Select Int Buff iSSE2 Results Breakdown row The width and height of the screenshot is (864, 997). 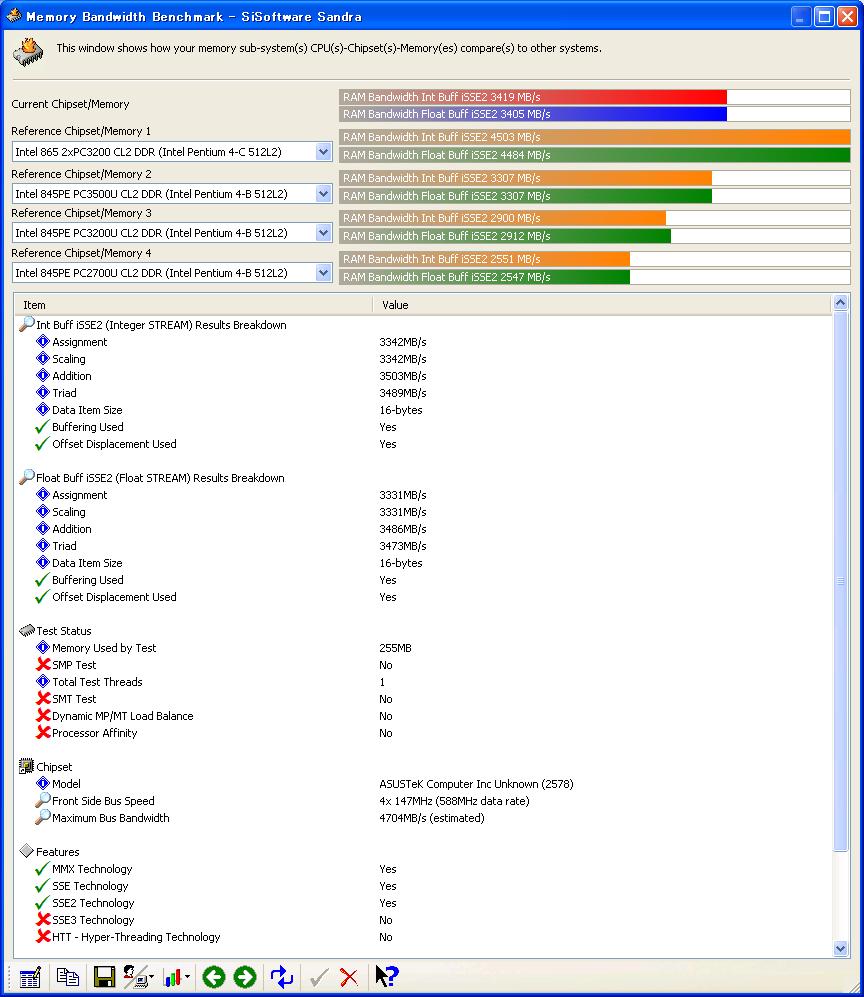pos(423,325)
